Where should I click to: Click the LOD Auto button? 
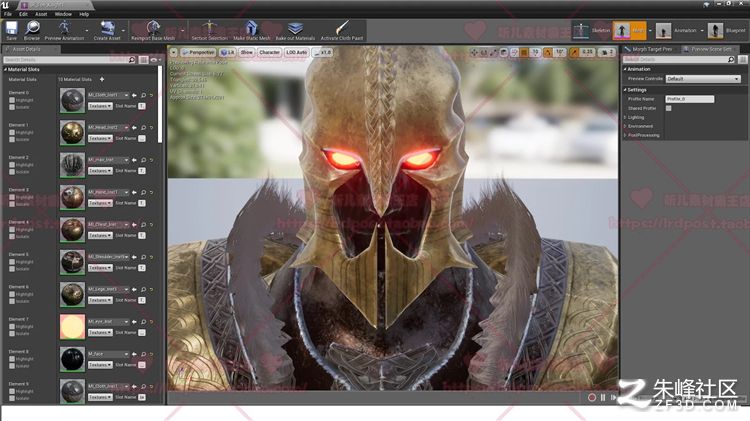[x=297, y=52]
